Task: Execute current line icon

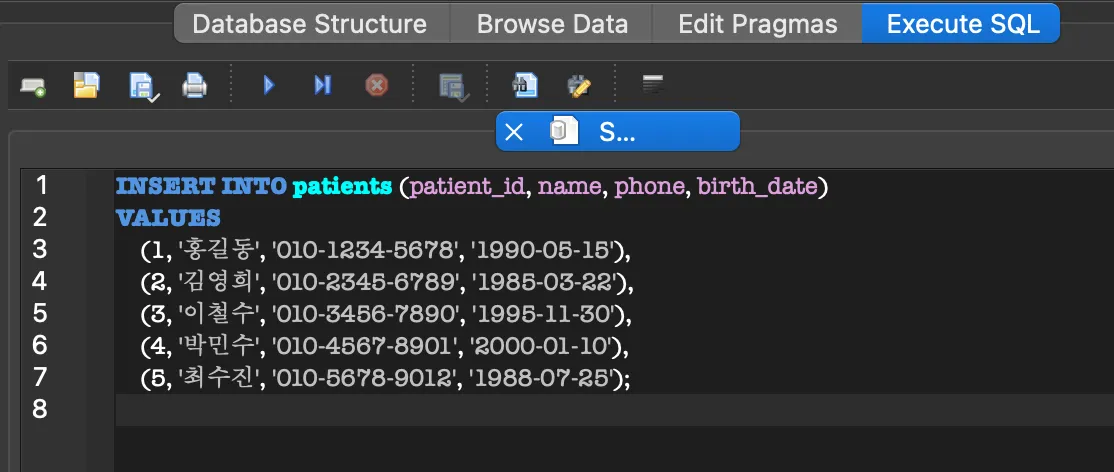Action: tap(323, 86)
